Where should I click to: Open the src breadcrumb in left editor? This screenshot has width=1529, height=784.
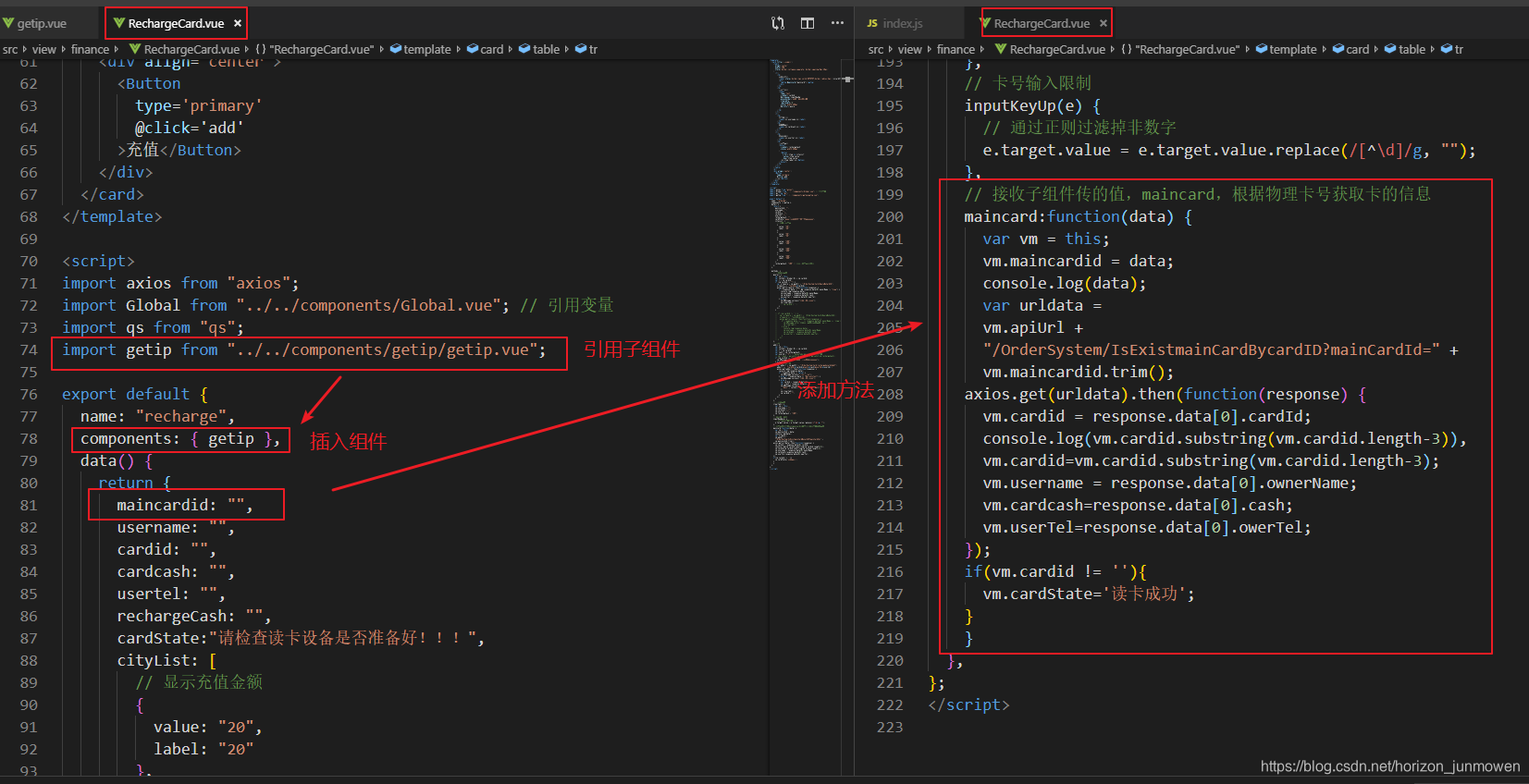pos(10,49)
